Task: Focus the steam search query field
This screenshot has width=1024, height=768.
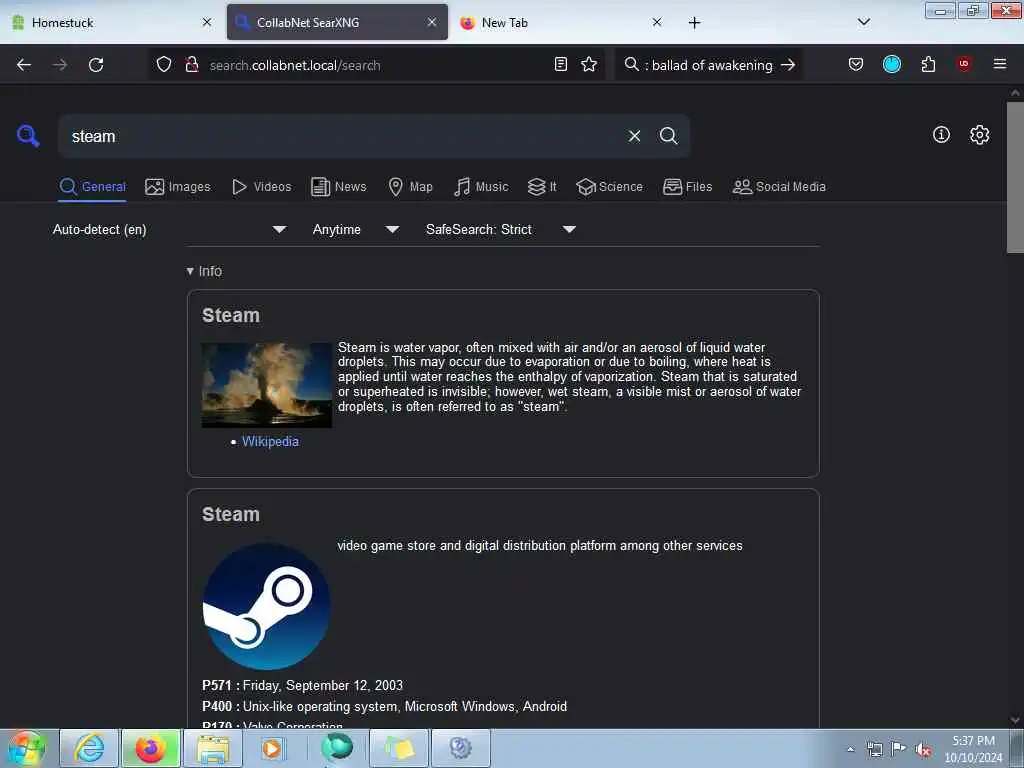Action: pyautogui.click(x=343, y=136)
